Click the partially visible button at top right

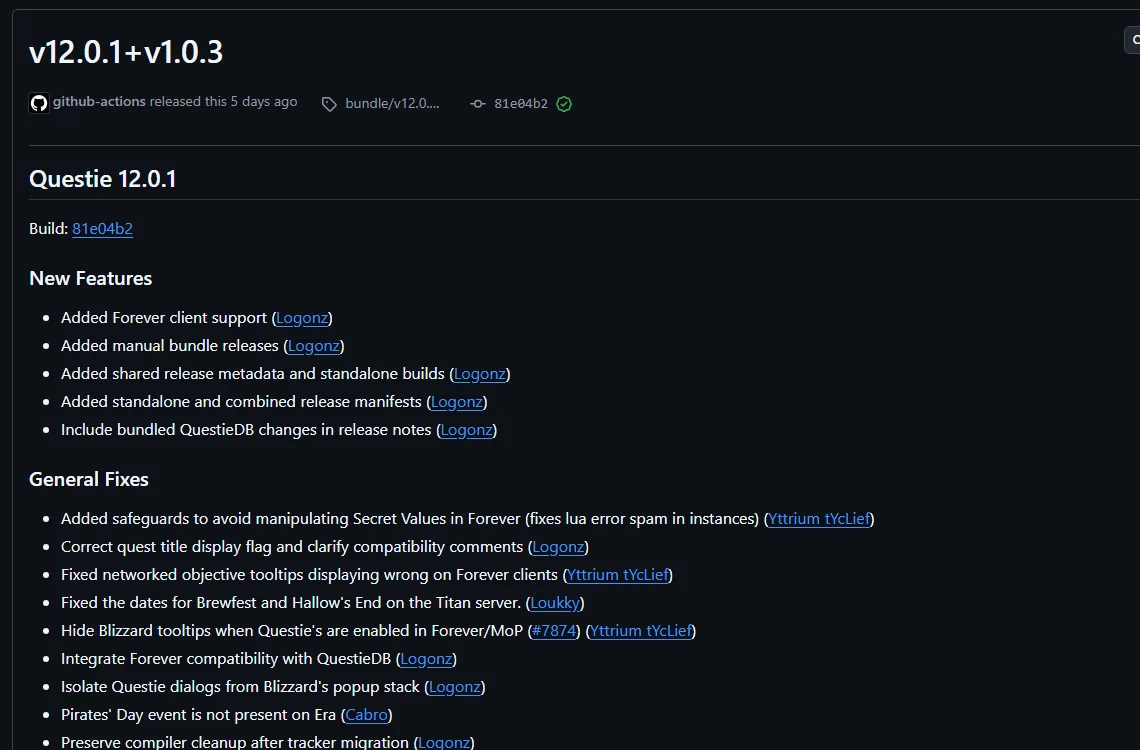(x=1132, y=40)
